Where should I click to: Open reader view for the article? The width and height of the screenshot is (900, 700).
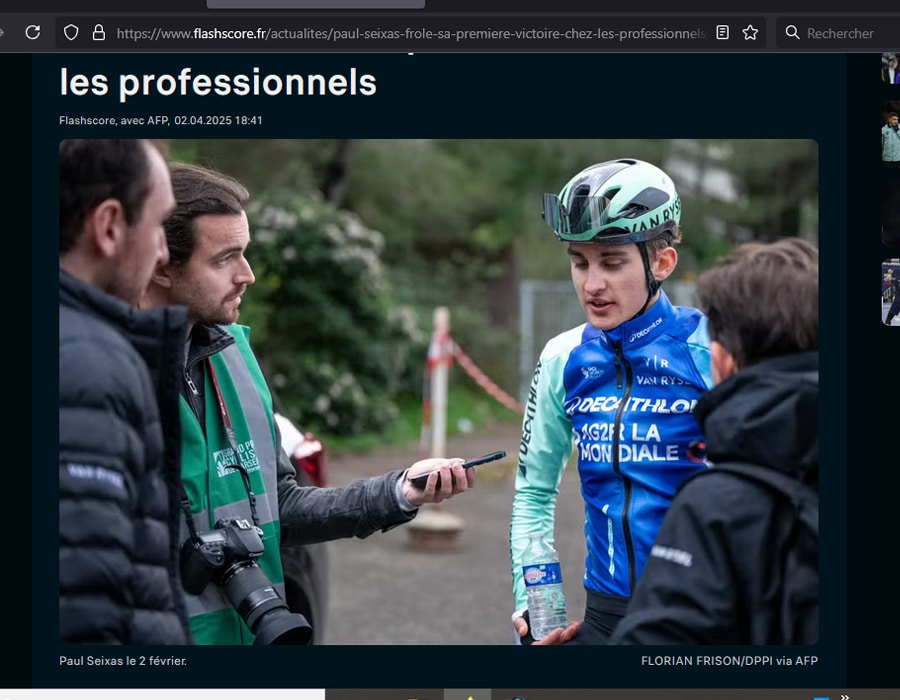722,32
